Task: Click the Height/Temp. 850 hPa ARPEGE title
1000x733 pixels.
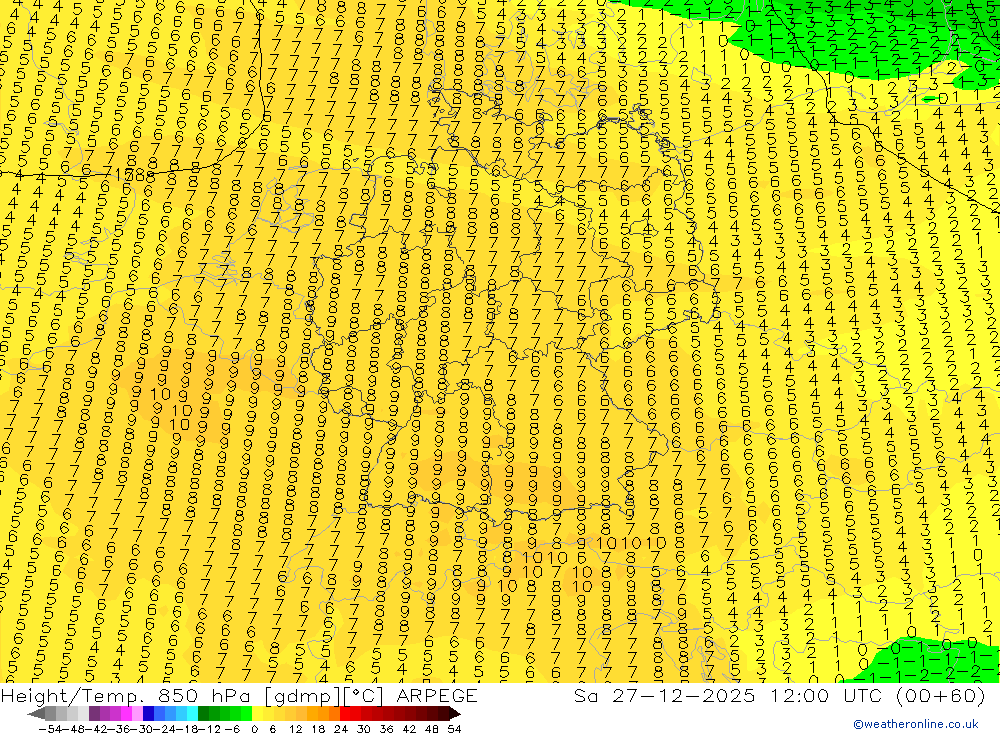Action: point(239,695)
